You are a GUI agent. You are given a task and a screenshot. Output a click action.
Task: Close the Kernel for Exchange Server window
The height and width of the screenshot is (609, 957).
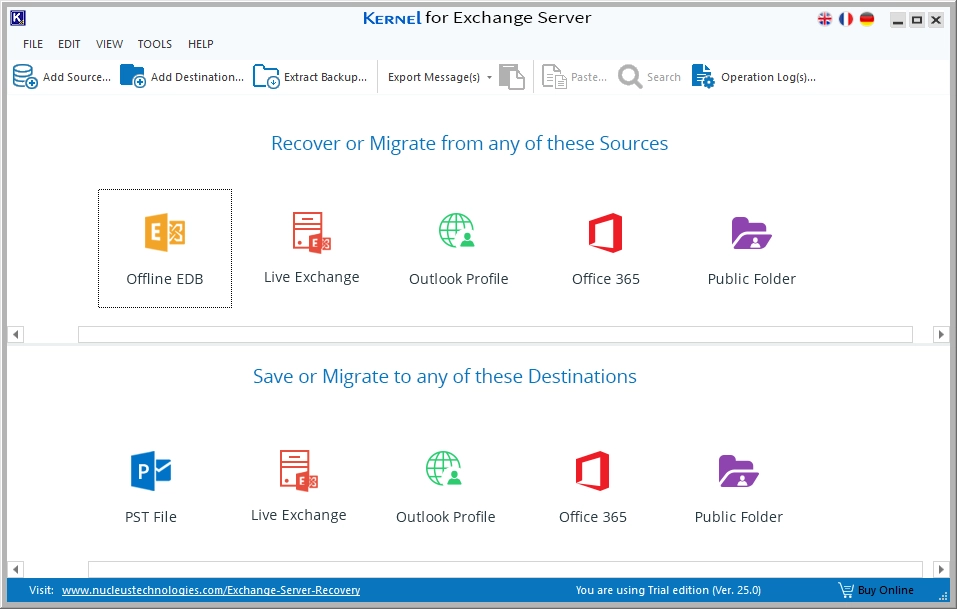click(936, 20)
